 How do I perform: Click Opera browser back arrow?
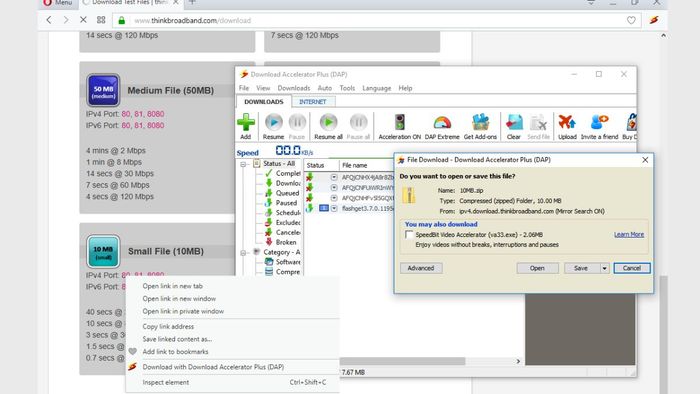(49, 20)
